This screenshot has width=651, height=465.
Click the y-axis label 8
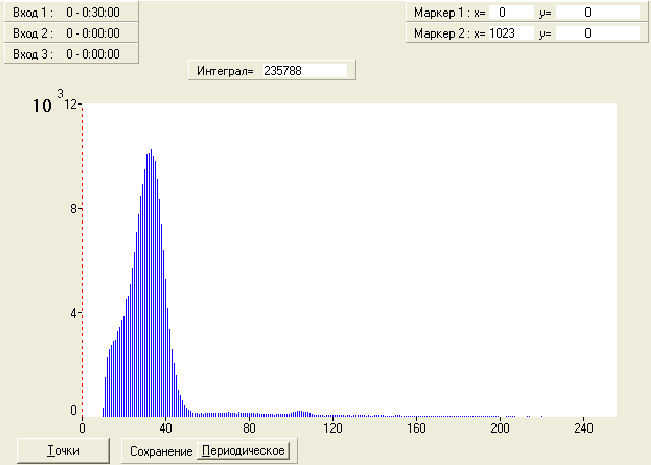73,208
